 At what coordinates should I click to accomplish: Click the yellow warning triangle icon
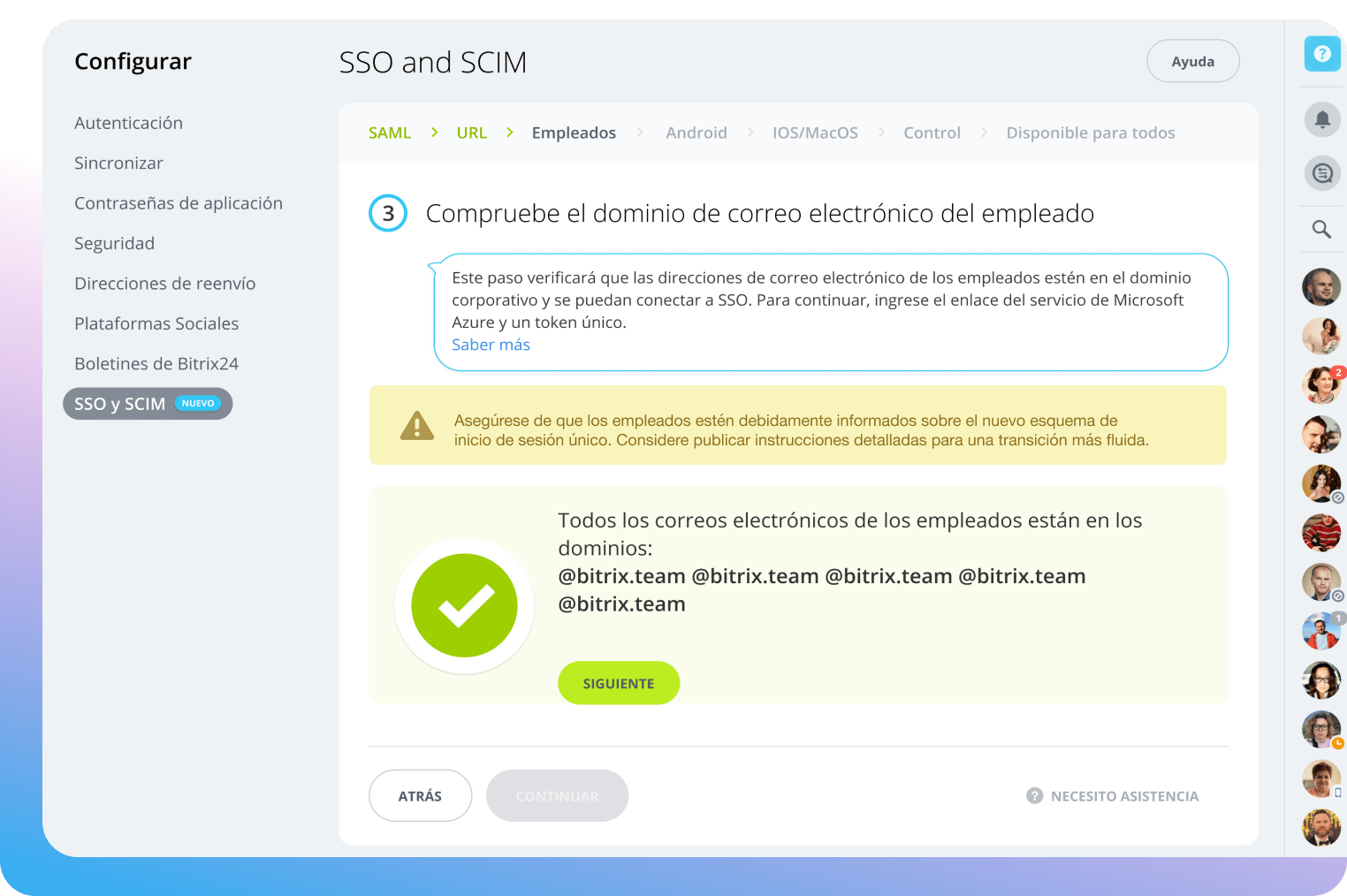[x=417, y=426]
